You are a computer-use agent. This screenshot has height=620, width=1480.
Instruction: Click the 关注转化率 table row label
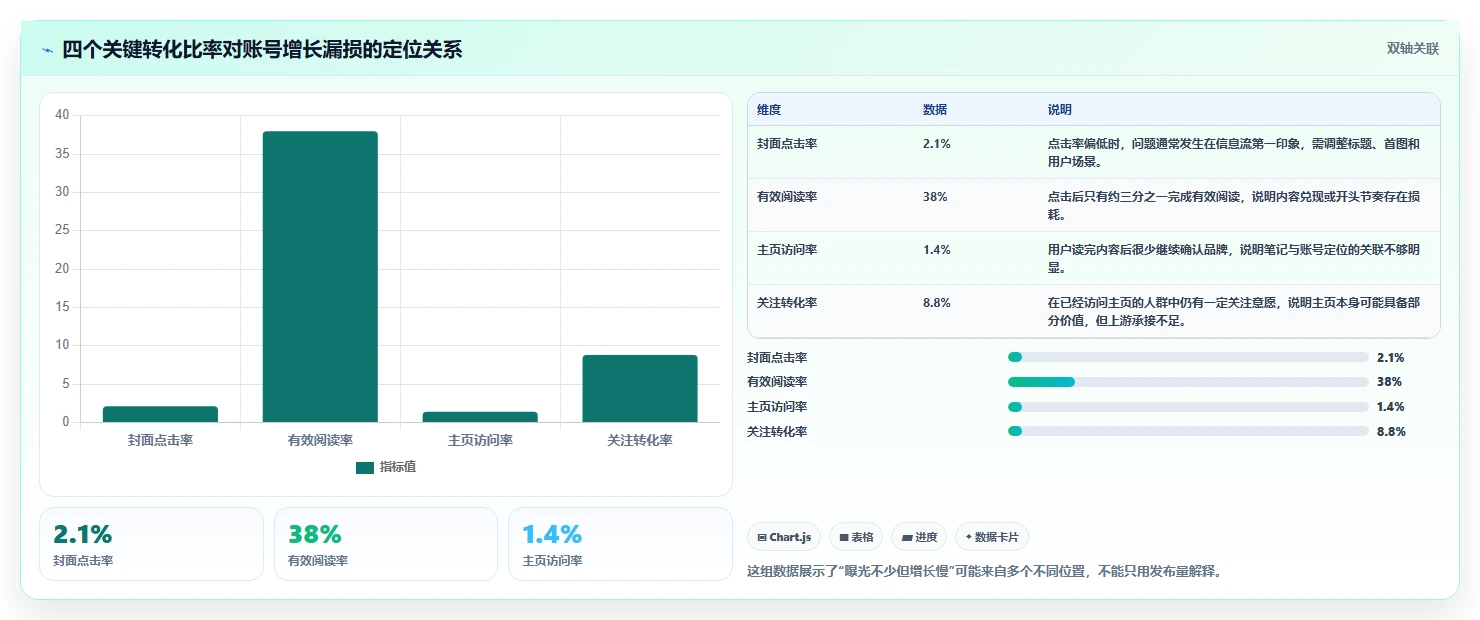pos(787,303)
